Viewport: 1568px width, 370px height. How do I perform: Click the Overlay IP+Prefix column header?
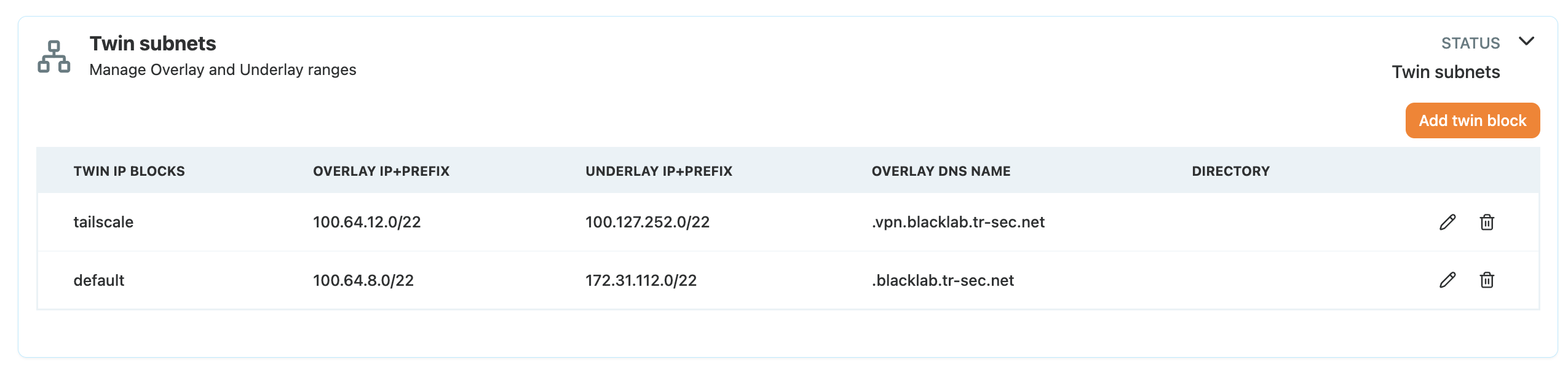[381, 171]
